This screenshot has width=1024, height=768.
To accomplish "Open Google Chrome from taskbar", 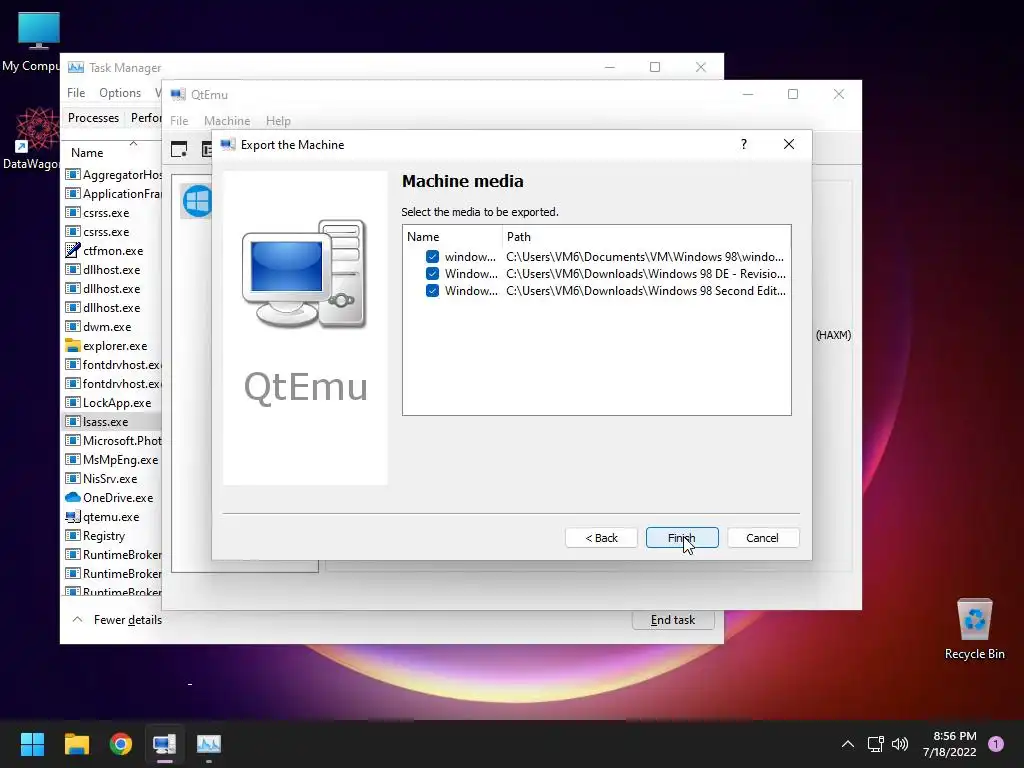I will (121, 744).
